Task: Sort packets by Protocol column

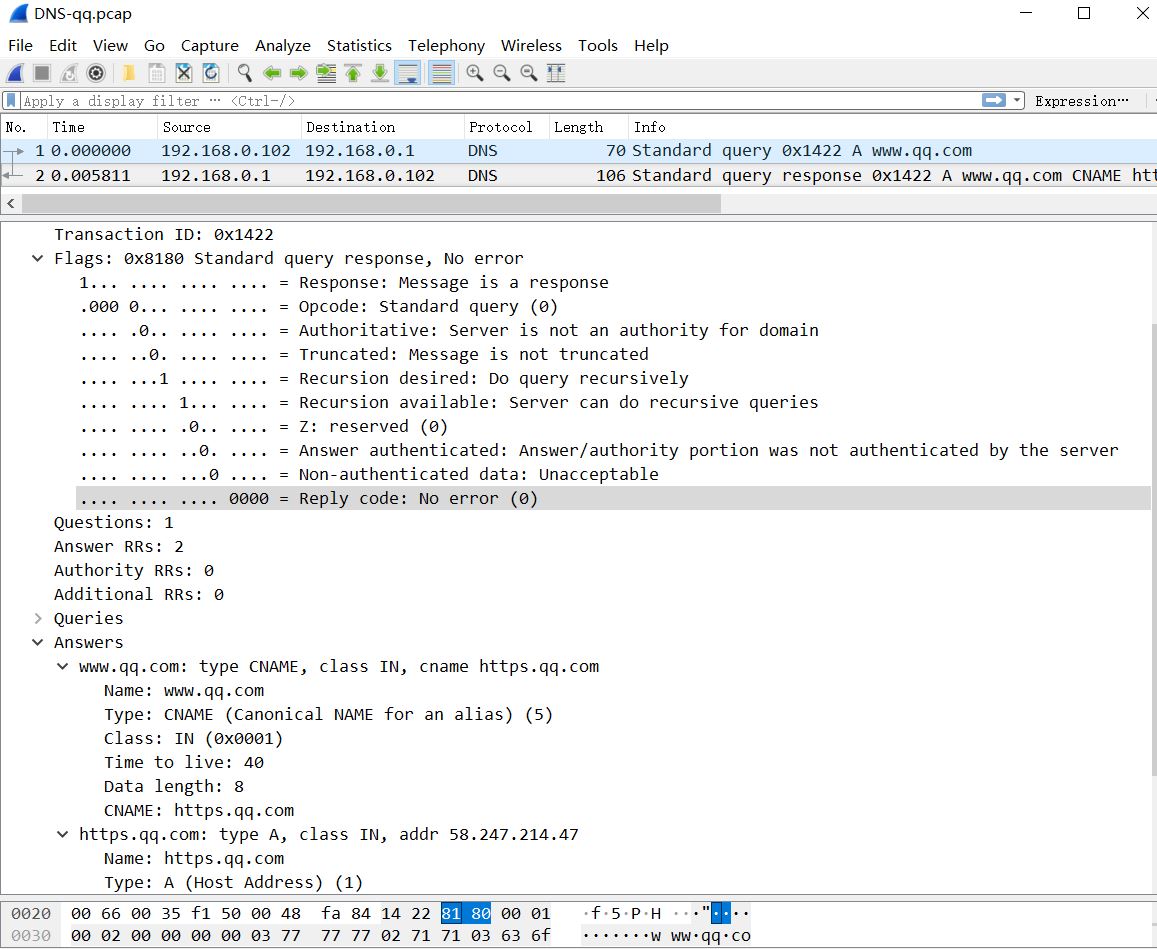Action: 506,127
